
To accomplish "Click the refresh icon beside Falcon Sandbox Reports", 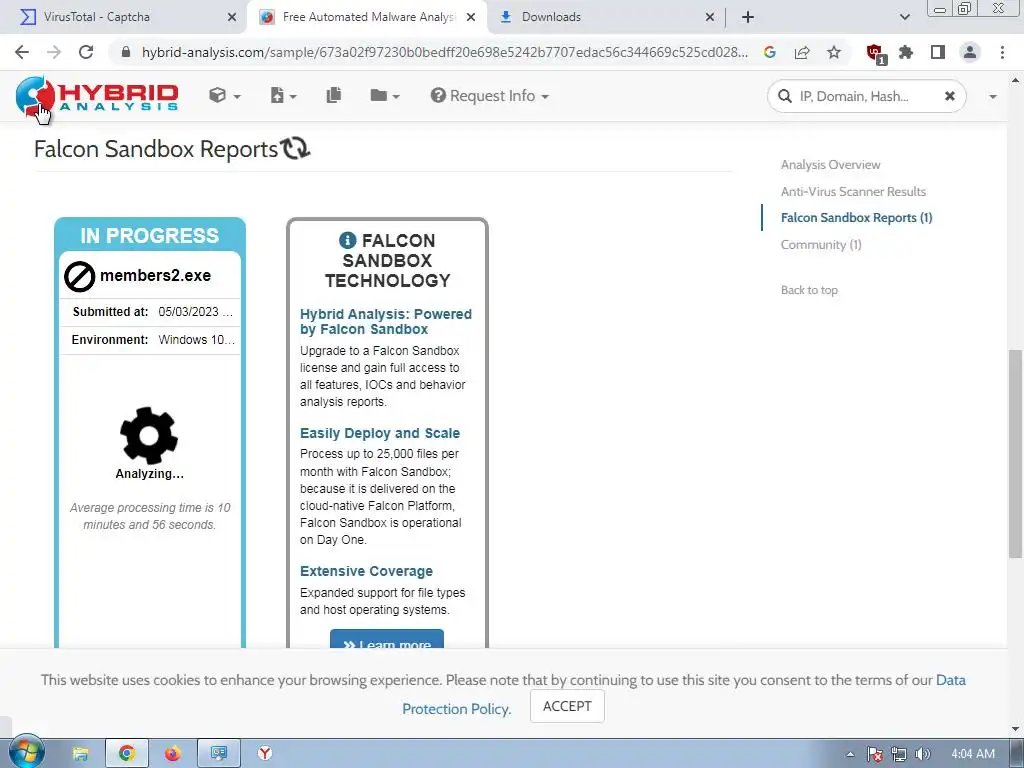I will click(295, 148).
